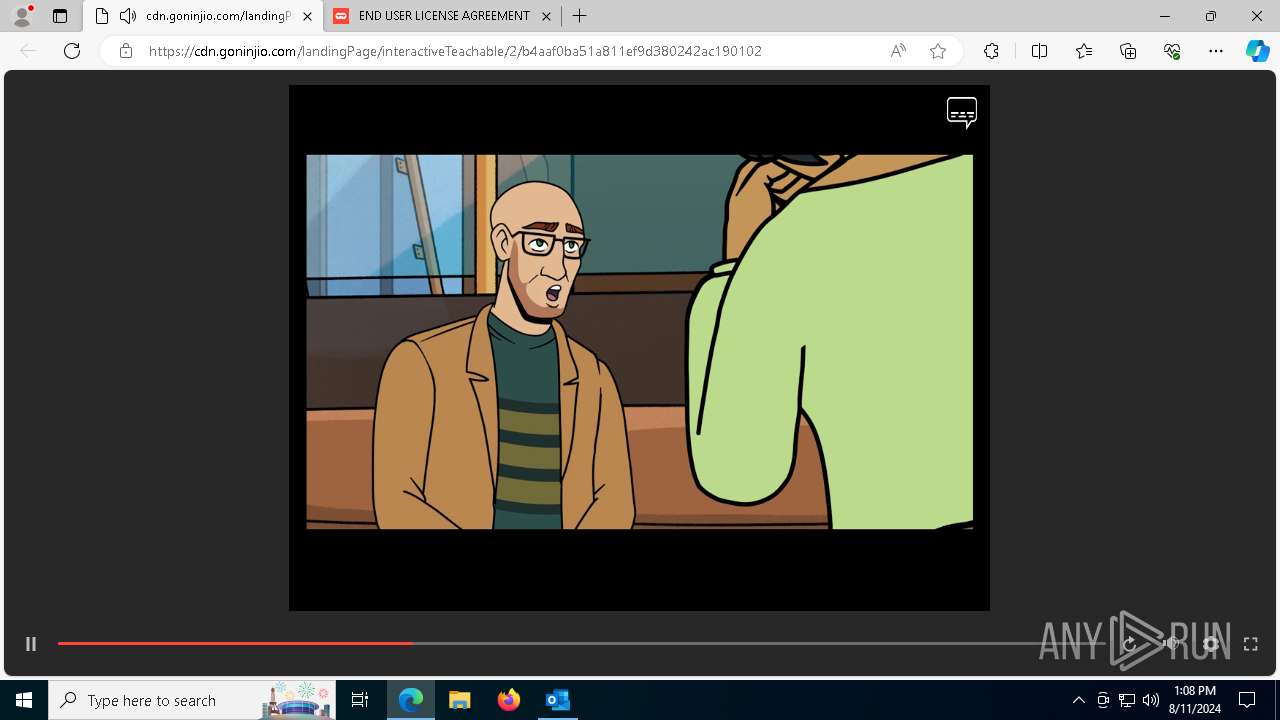The height and width of the screenshot is (720, 1280).
Task: Close END USER LICENSE AGREEMENT tab
Action: point(546,16)
